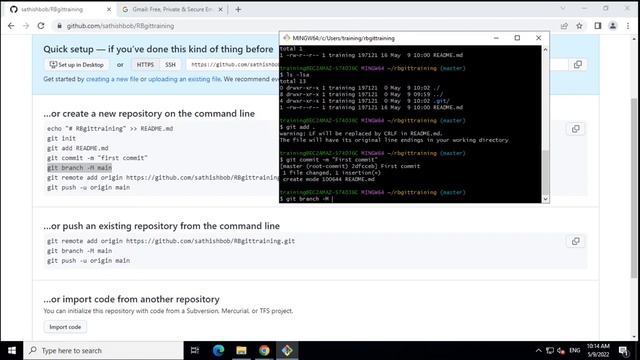The image size is (640, 360).
Task: Click the git add README.md line
Action: [x=78, y=148]
